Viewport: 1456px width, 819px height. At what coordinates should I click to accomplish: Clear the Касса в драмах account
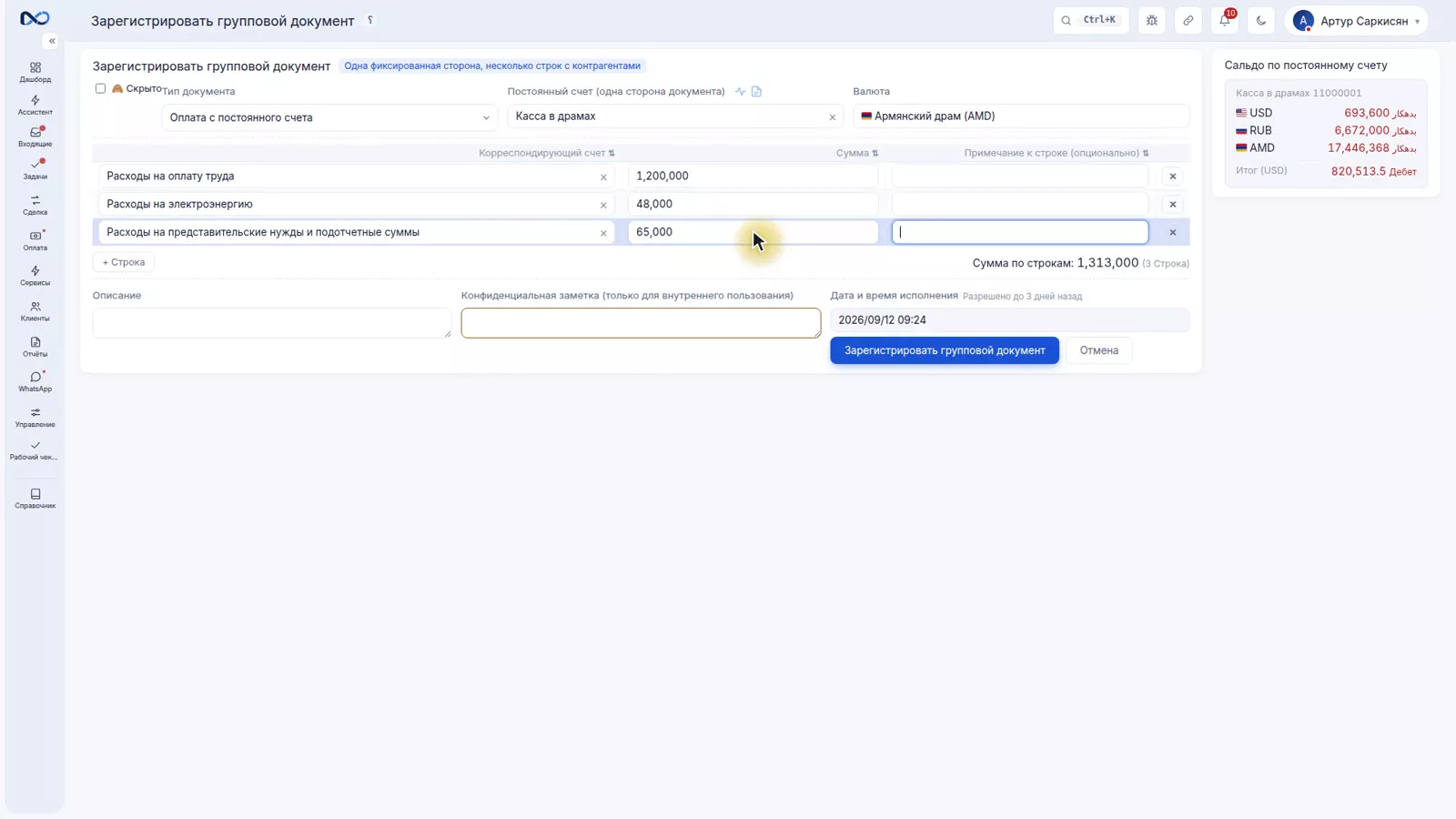(832, 117)
